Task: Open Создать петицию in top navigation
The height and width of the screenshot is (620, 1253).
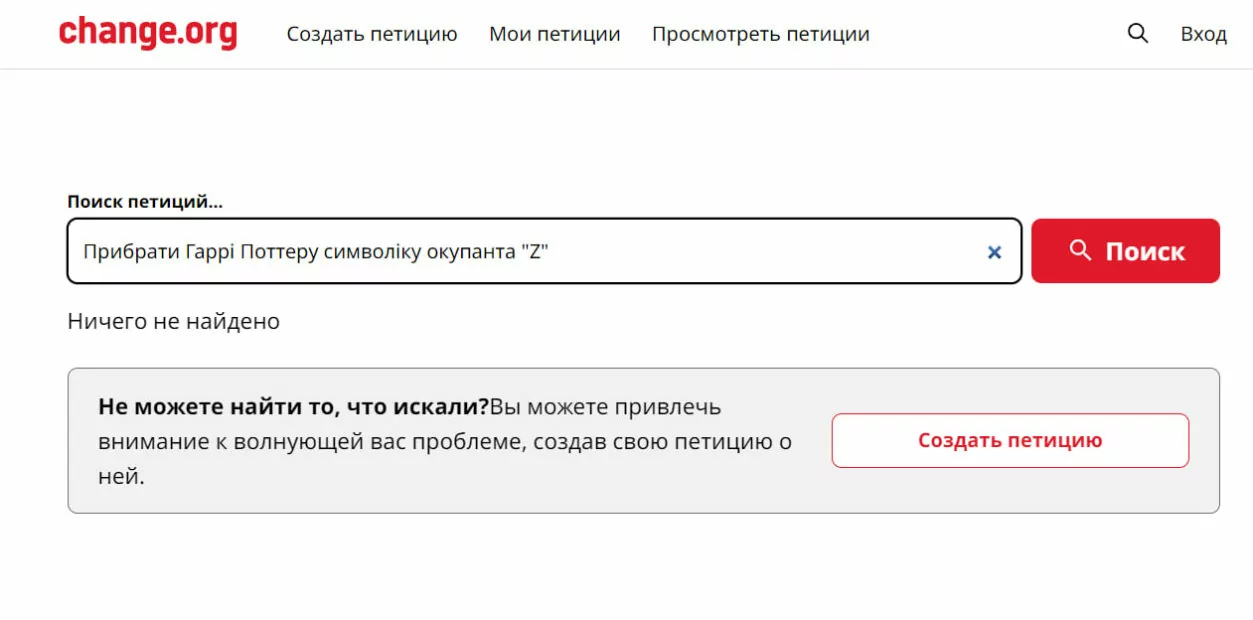Action: [x=372, y=34]
